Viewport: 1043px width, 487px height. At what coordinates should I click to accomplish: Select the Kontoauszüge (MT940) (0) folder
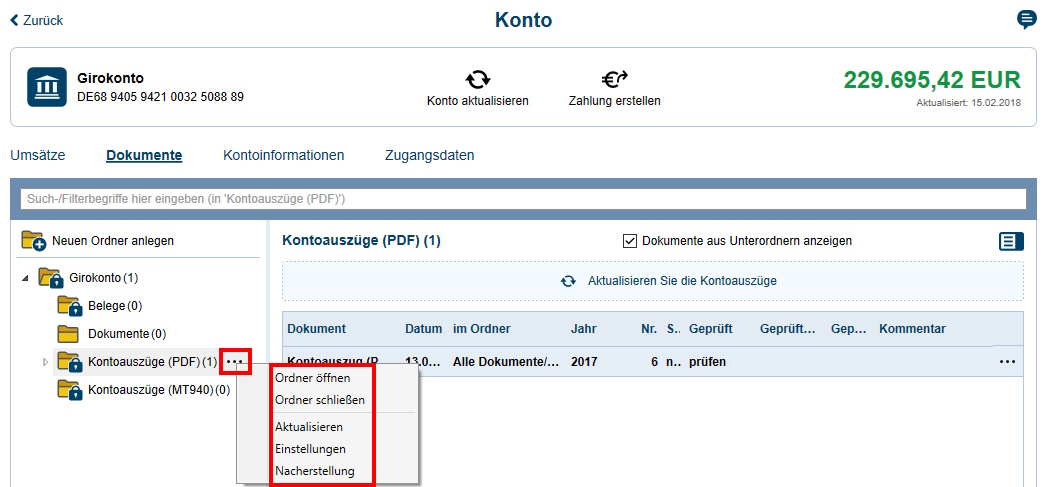click(x=159, y=390)
